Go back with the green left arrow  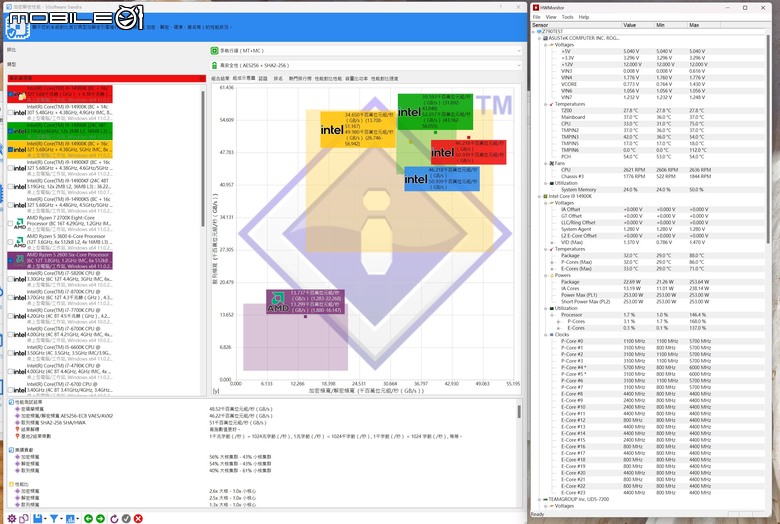(x=89, y=519)
